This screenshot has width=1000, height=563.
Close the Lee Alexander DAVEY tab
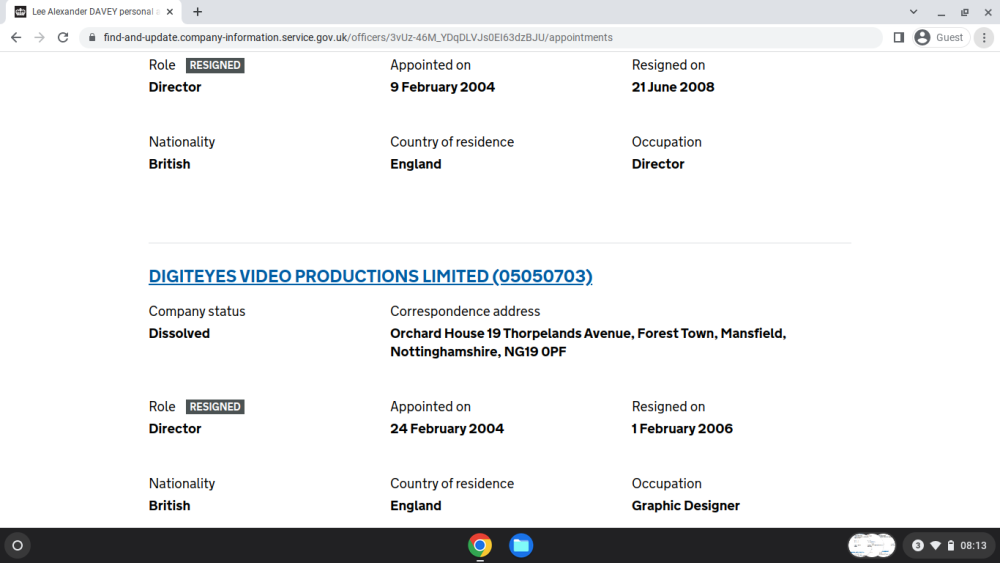click(x=170, y=11)
